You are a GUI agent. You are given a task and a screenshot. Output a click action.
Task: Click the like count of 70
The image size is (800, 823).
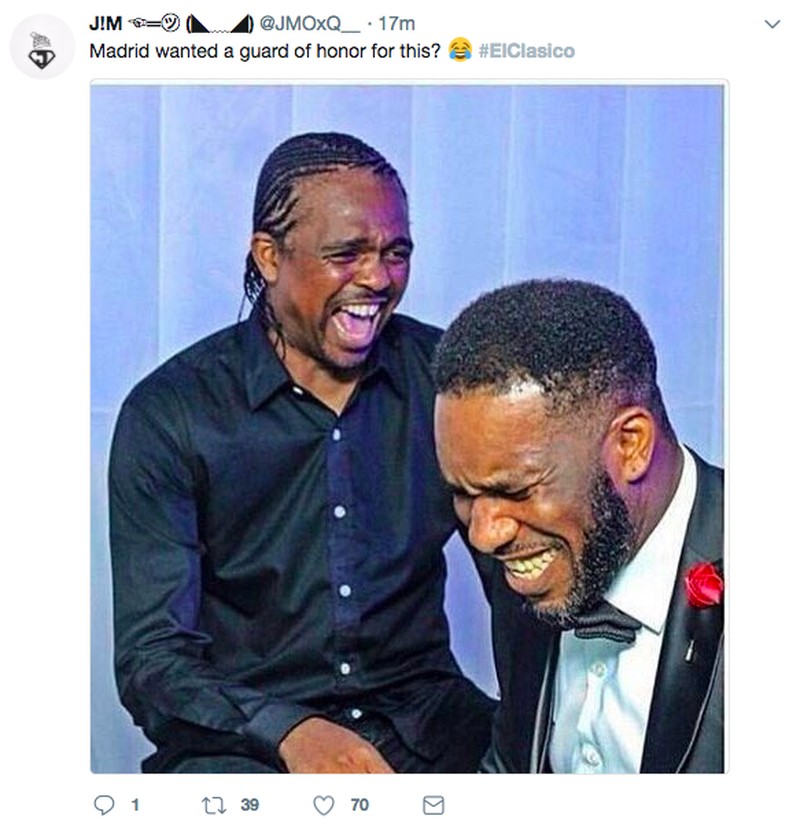pos(359,803)
